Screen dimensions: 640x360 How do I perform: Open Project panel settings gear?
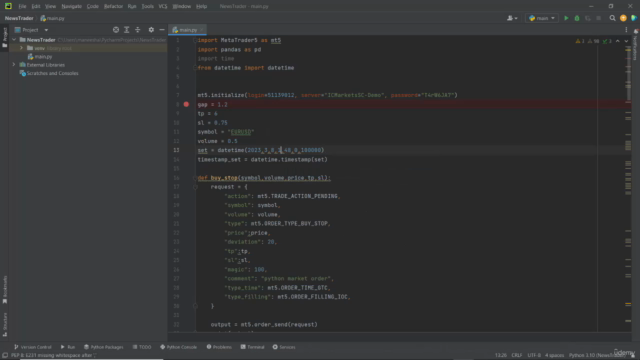click(x=151, y=30)
